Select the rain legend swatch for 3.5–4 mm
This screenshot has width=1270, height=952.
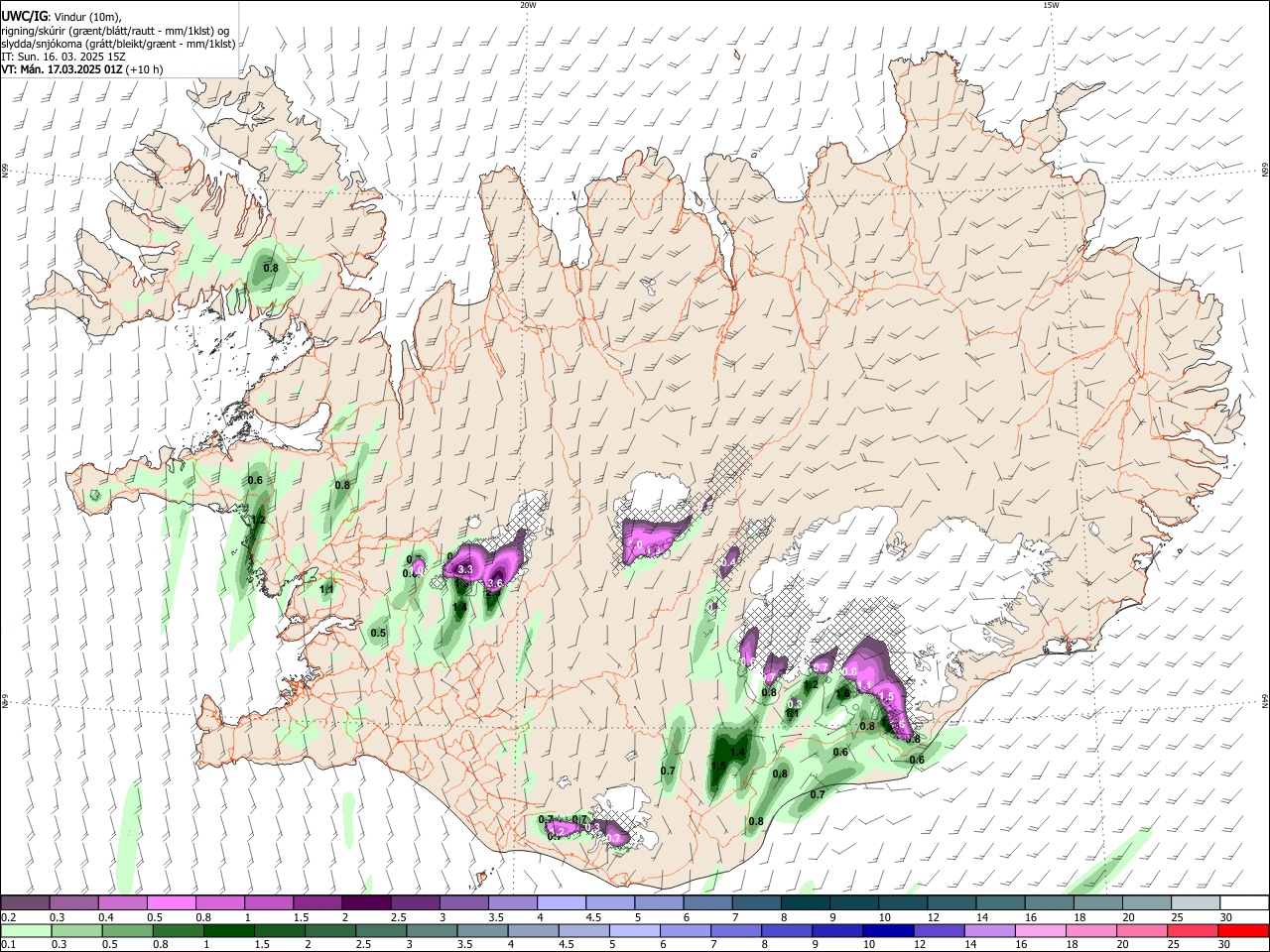coord(482,930)
